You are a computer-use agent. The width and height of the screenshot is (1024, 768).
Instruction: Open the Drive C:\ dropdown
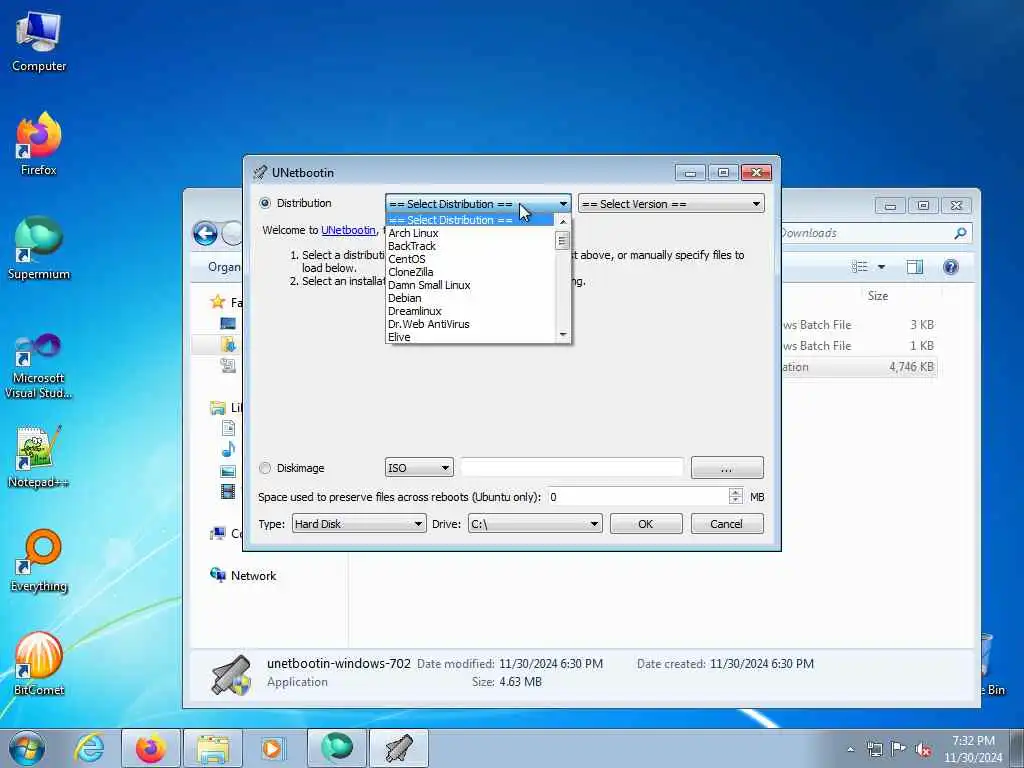pos(535,524)
